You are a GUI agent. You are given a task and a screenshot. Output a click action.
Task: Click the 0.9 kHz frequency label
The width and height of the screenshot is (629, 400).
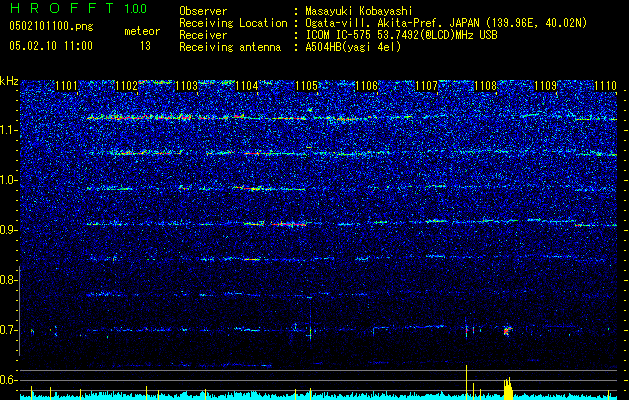(x=8, y=230)
